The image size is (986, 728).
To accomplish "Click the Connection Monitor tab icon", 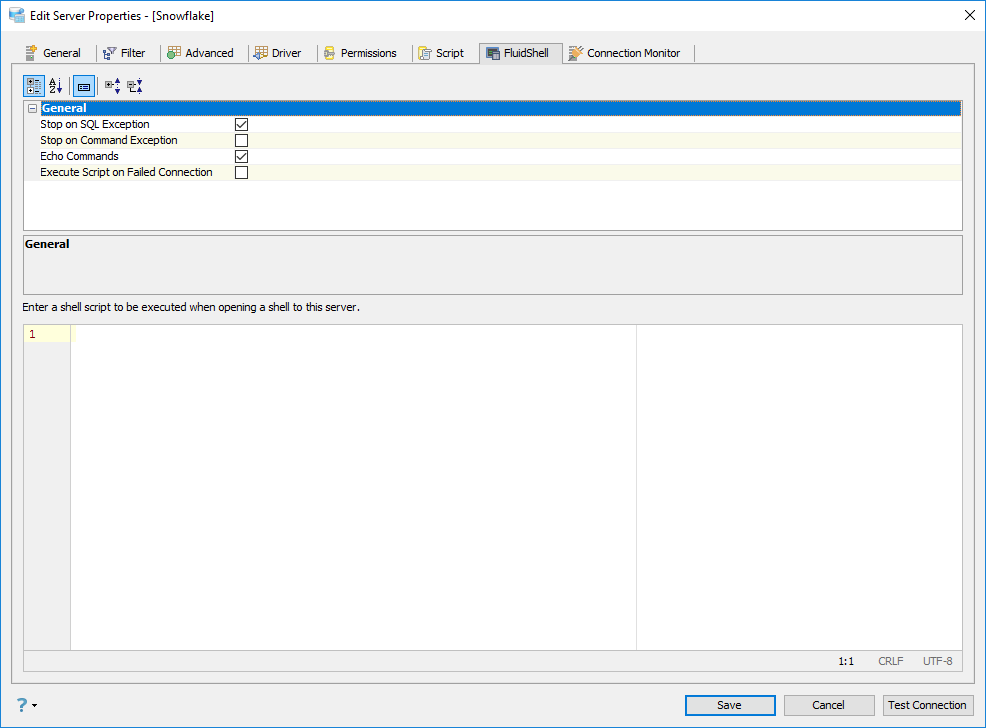I will click(x=575, y=53).
